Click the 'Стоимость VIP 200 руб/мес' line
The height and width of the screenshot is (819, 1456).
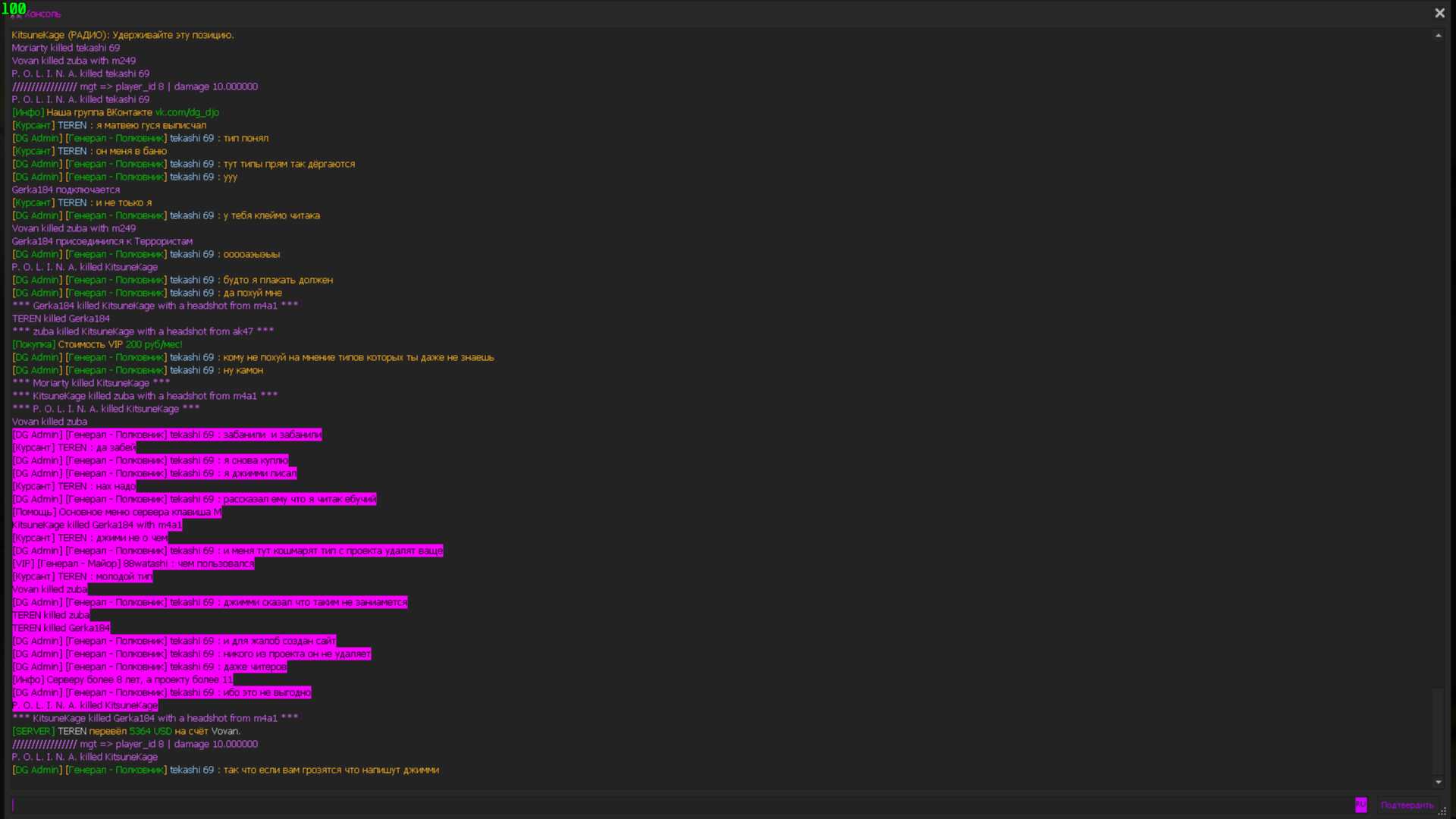[97, 344]
